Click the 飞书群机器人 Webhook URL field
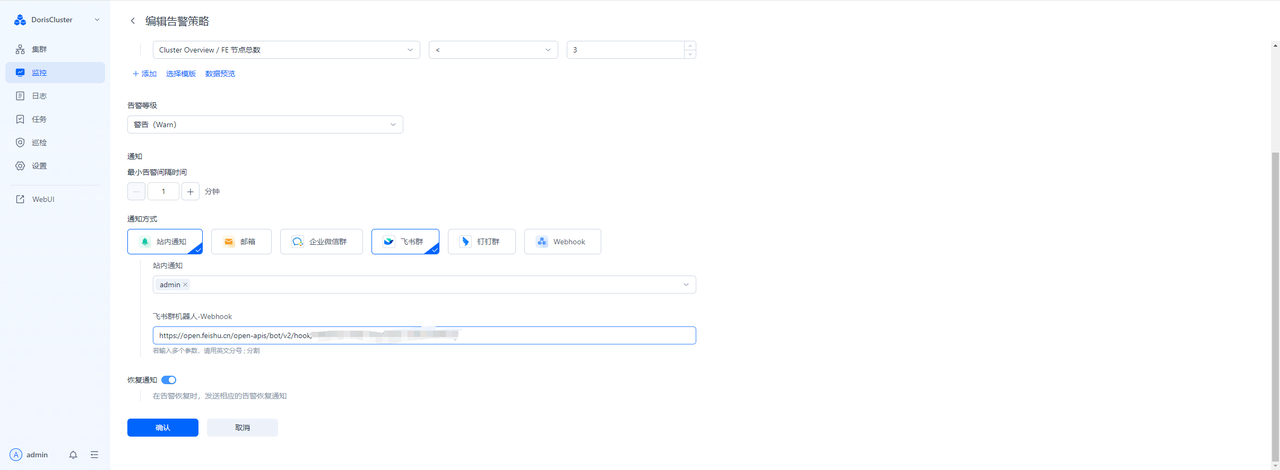Viewport: 1280px width, 470px height. (x=424, y=336)
